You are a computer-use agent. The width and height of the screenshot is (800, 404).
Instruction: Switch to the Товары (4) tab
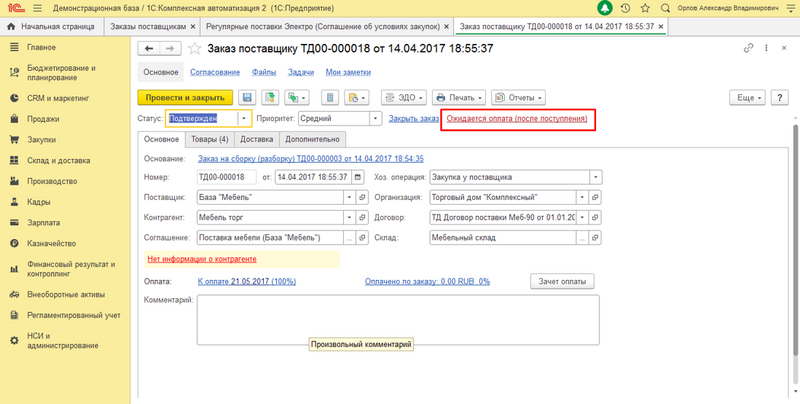(208, 139)
